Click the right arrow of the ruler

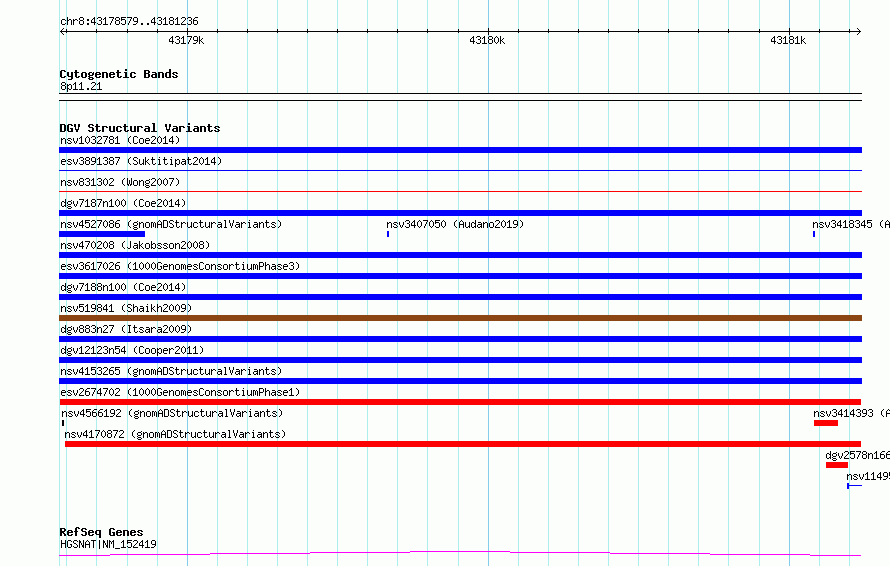(858, 31)
